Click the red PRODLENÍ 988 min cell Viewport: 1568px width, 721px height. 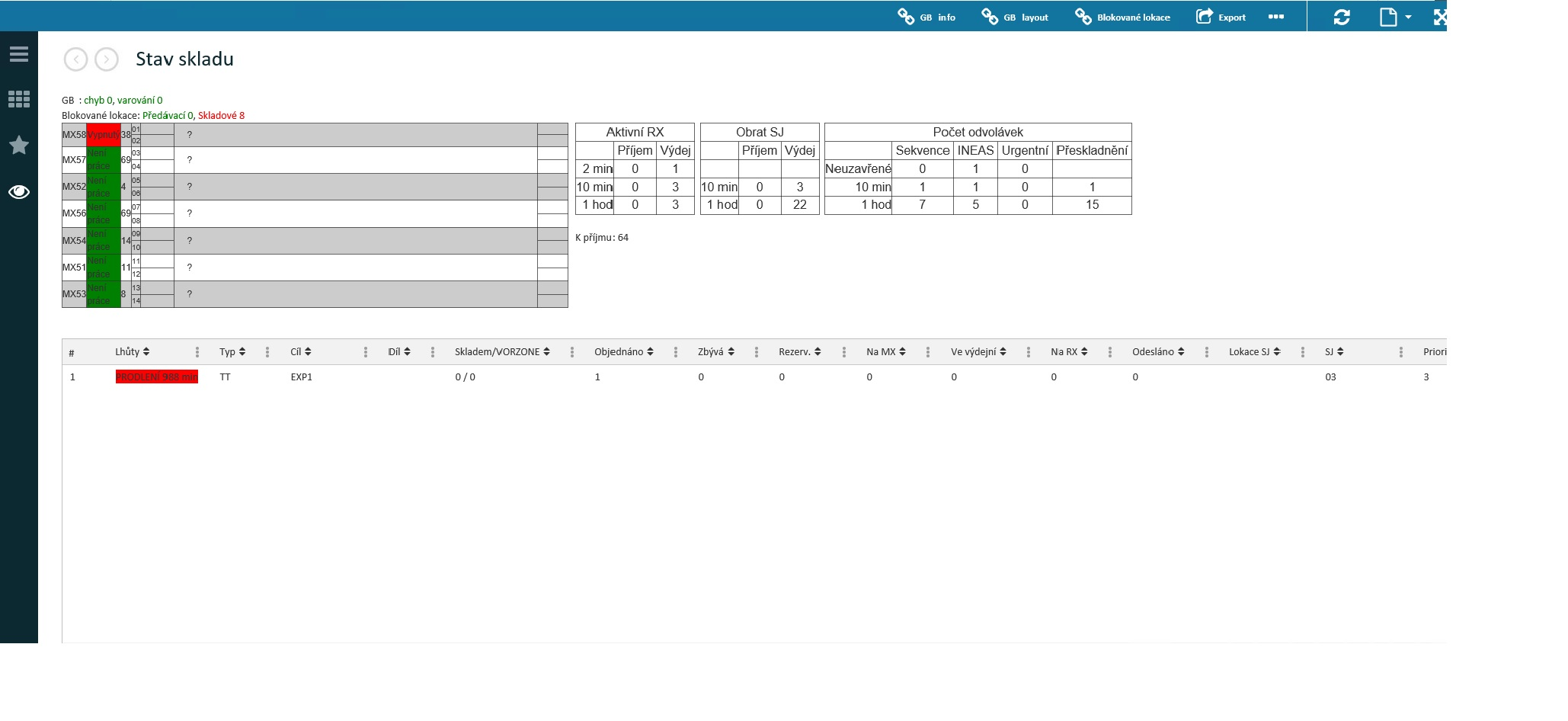click(157, 377)
